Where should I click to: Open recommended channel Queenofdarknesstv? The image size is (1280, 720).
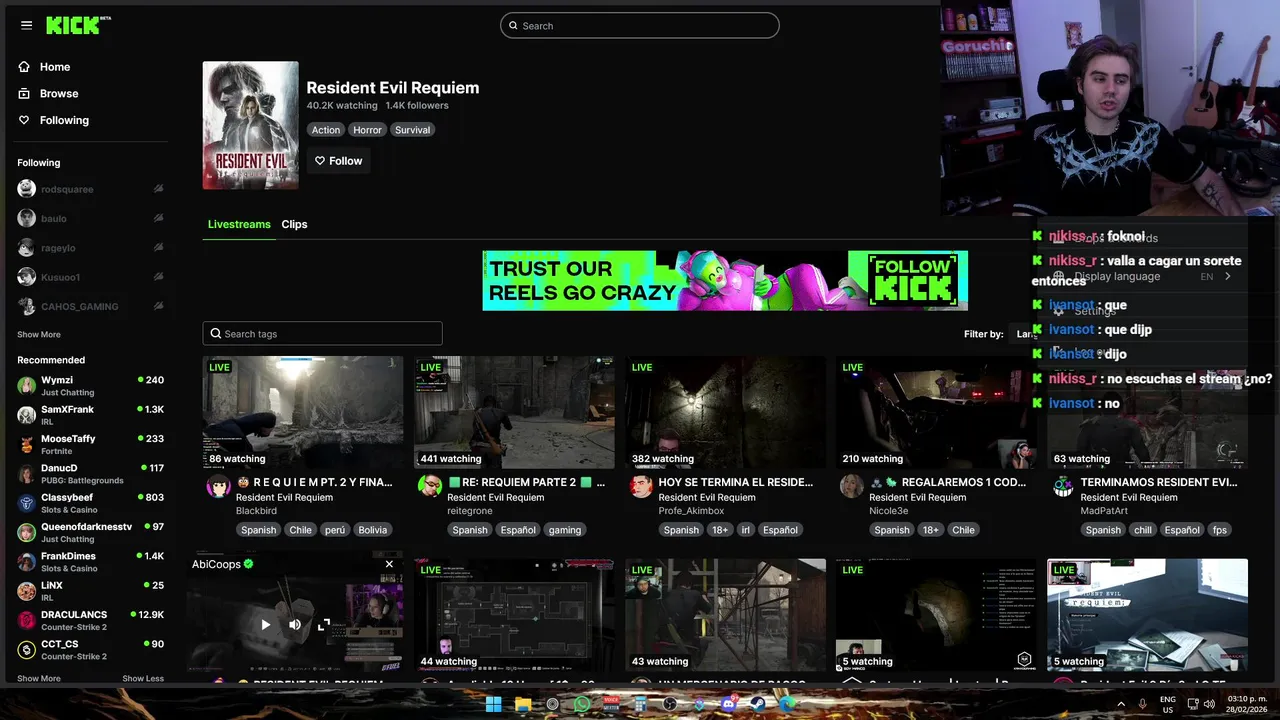tap(90, 532)
